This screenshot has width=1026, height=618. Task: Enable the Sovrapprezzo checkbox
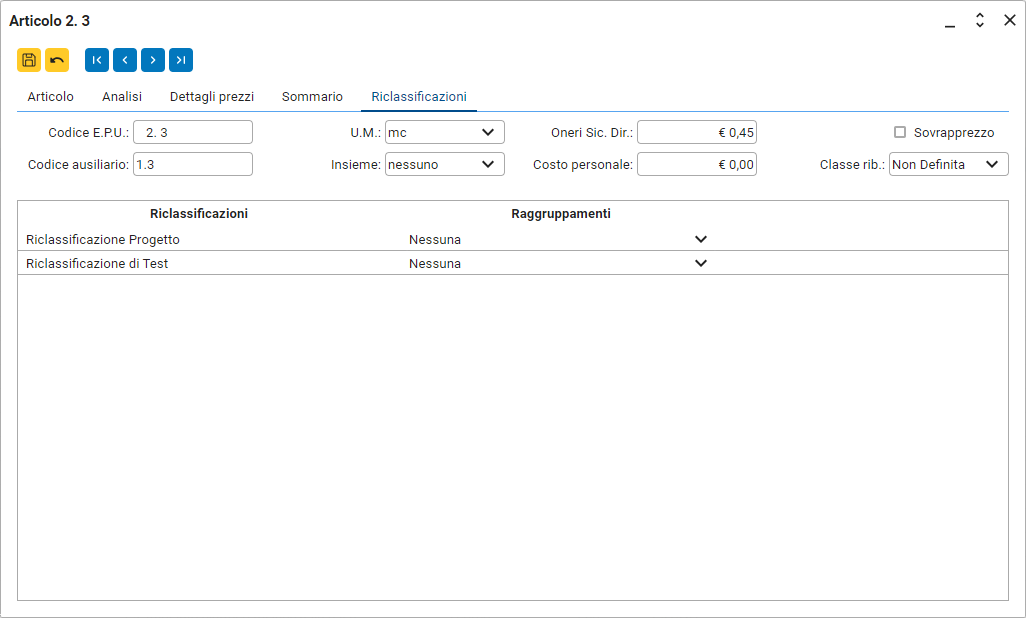(900, 132)
